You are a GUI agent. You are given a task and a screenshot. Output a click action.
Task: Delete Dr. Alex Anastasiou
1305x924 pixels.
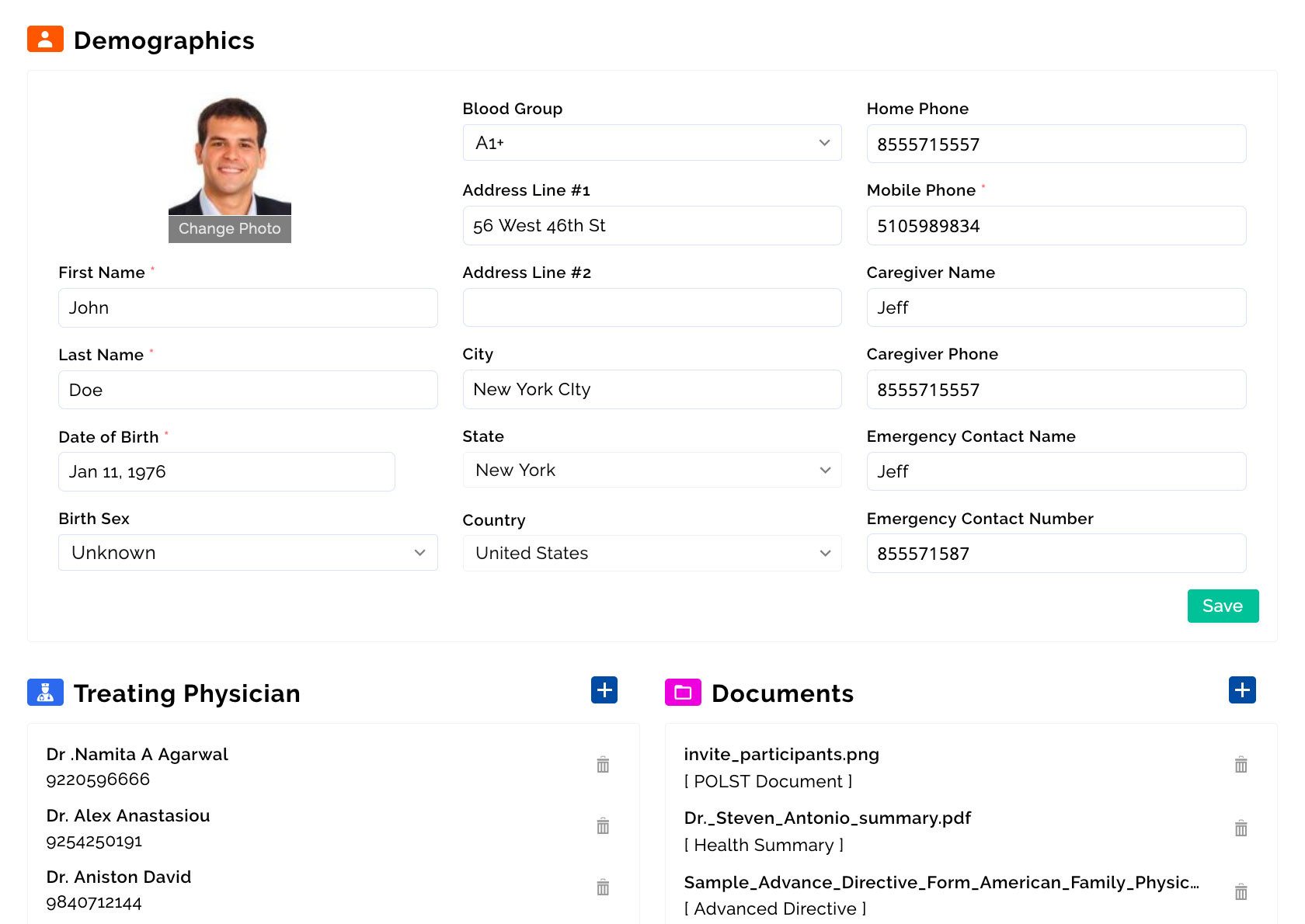click(604, 826)
